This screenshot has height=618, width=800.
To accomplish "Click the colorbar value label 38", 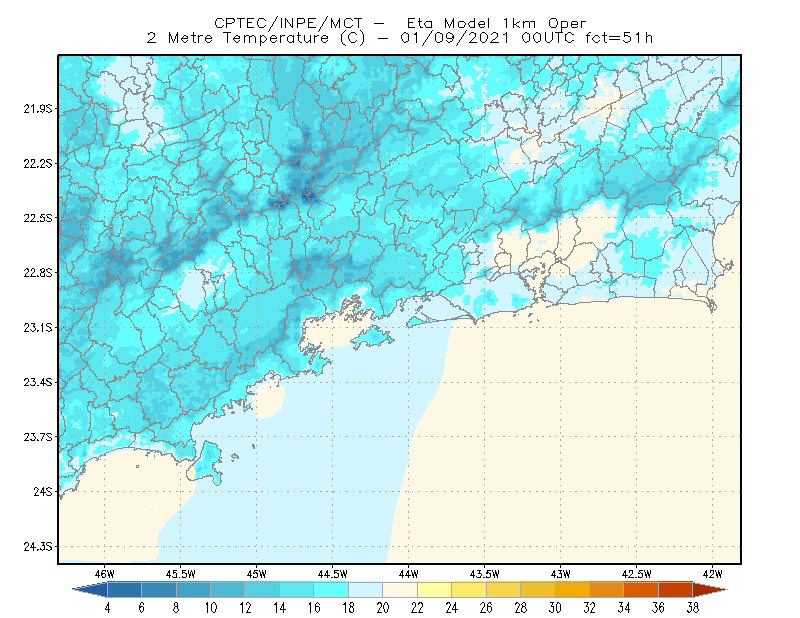I will (692, 608).
